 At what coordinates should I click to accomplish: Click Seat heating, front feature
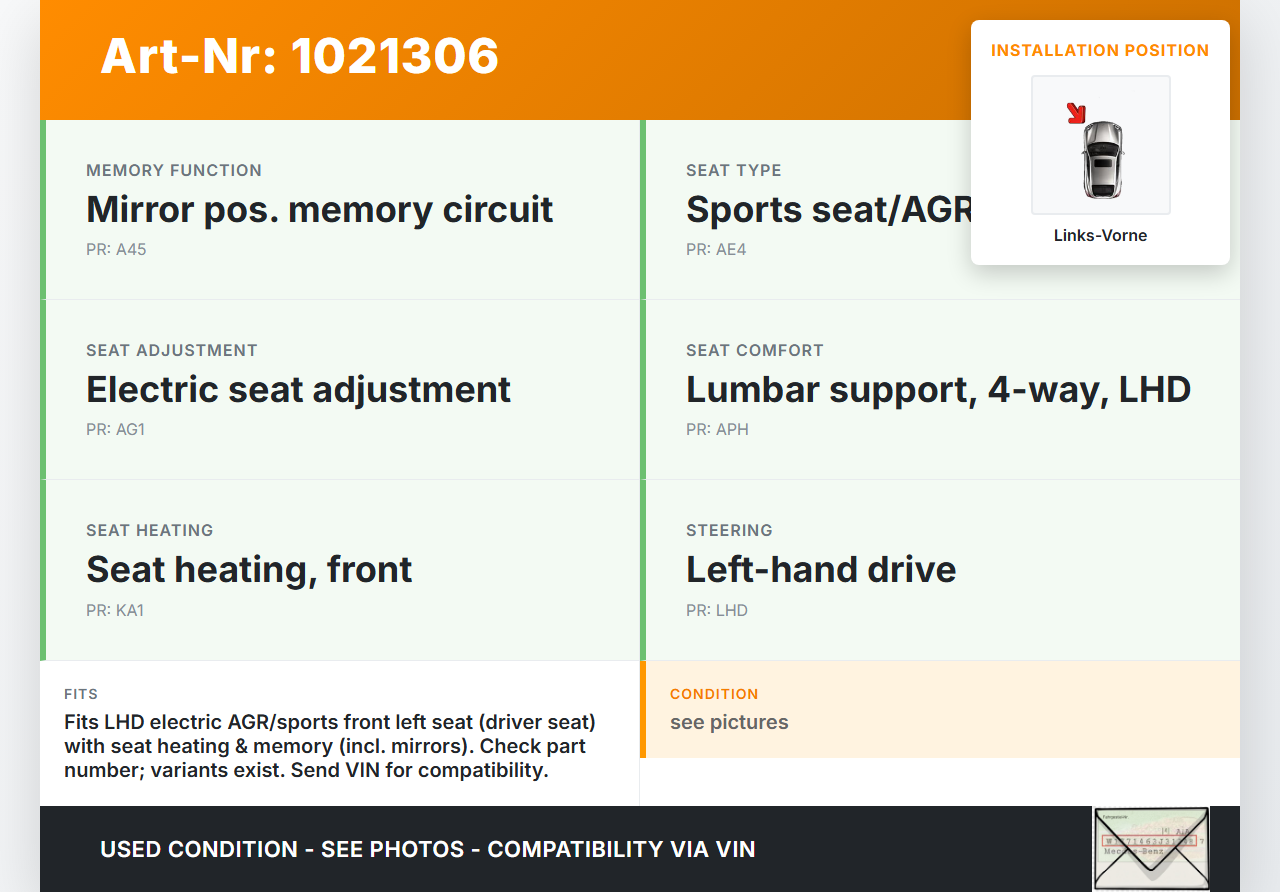click(249, 570)
